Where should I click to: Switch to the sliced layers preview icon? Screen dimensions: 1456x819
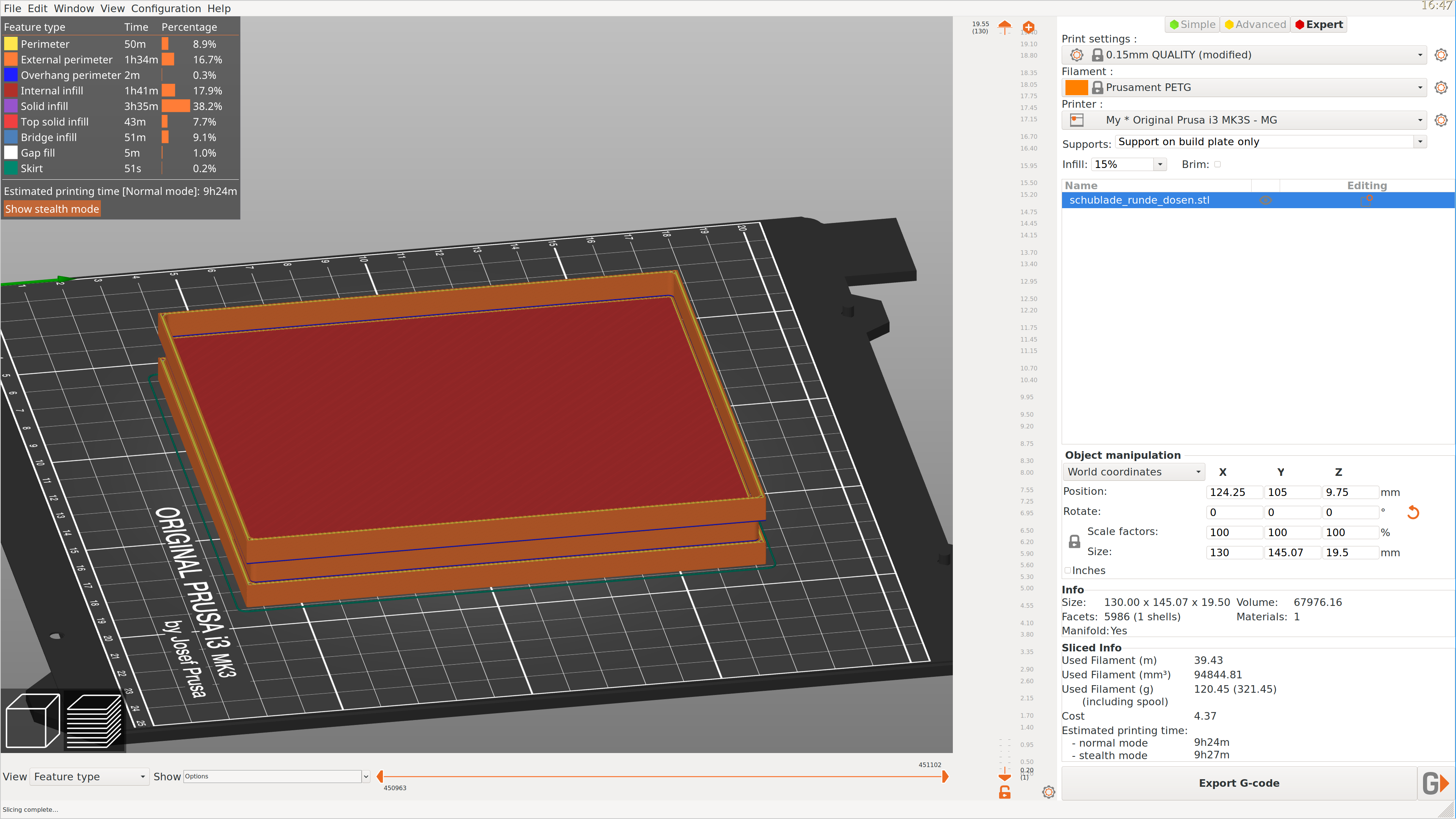94,721
